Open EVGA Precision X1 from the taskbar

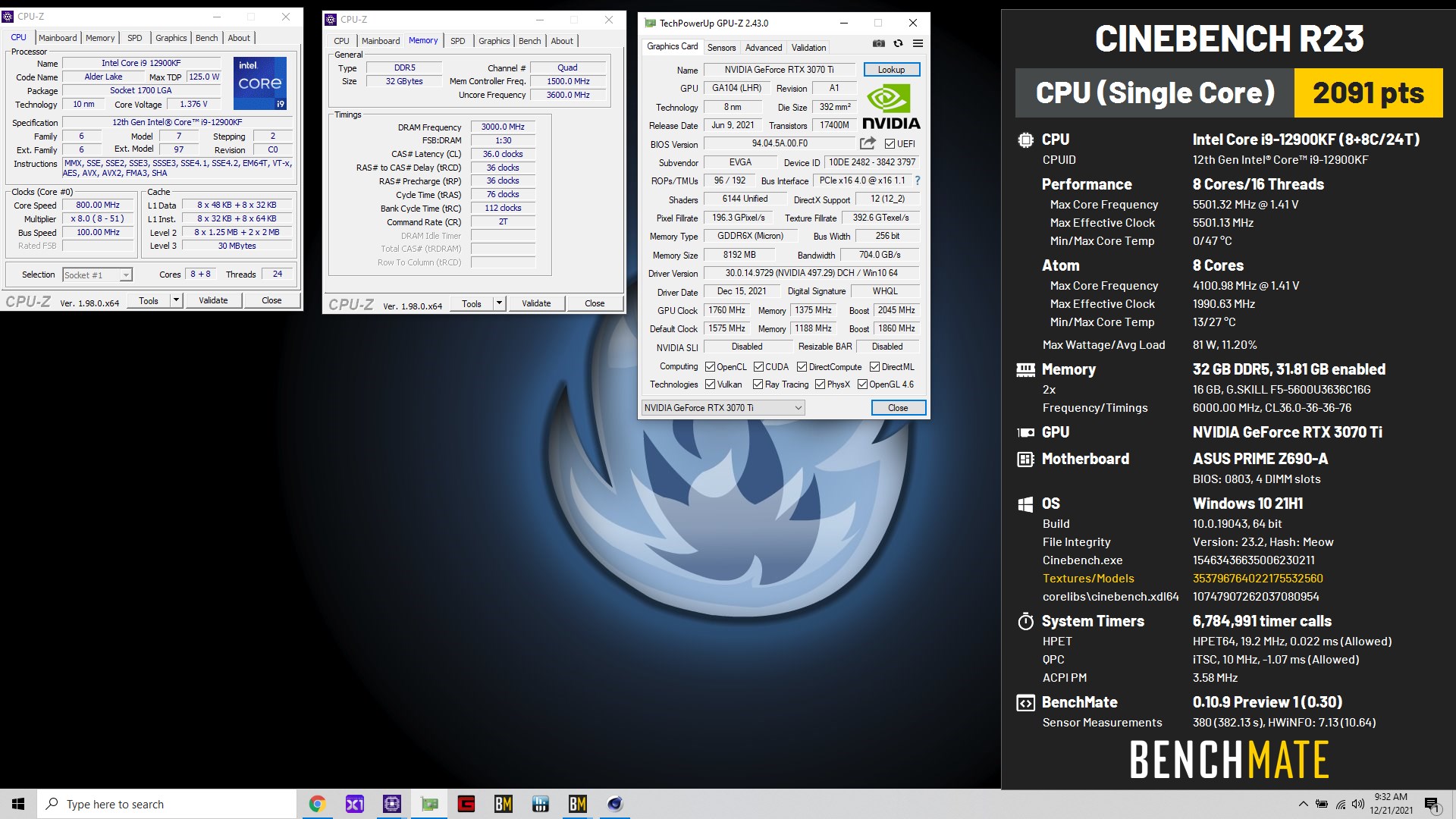tap(354, 804)
